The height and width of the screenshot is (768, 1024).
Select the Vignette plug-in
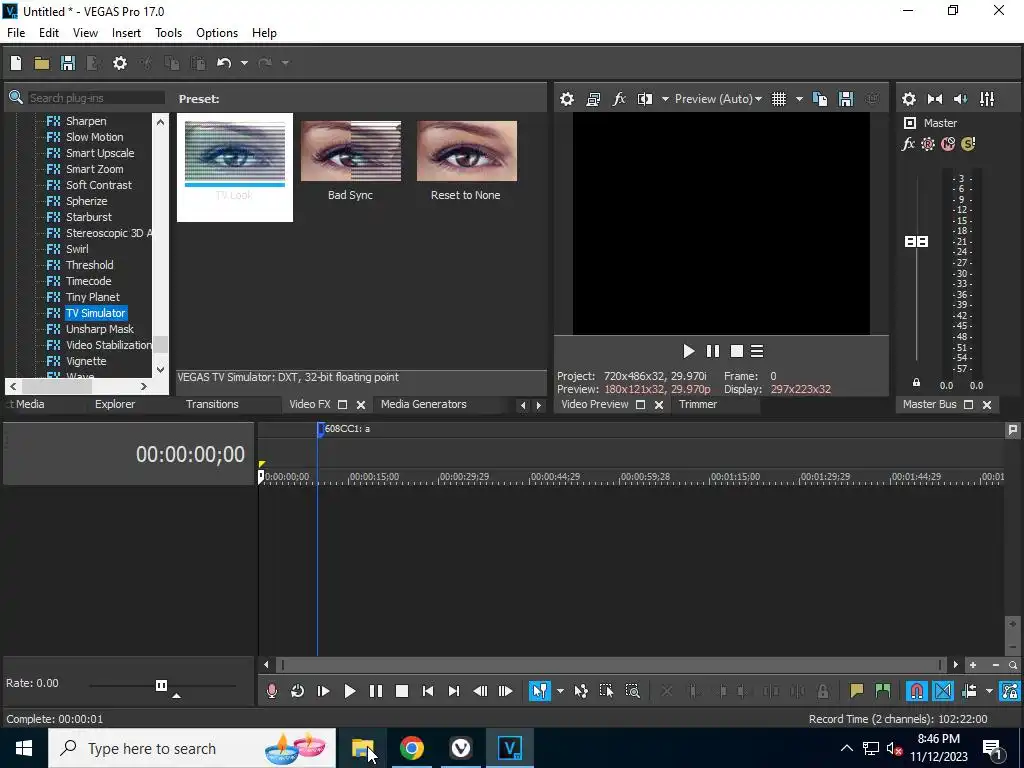point(86,361)
